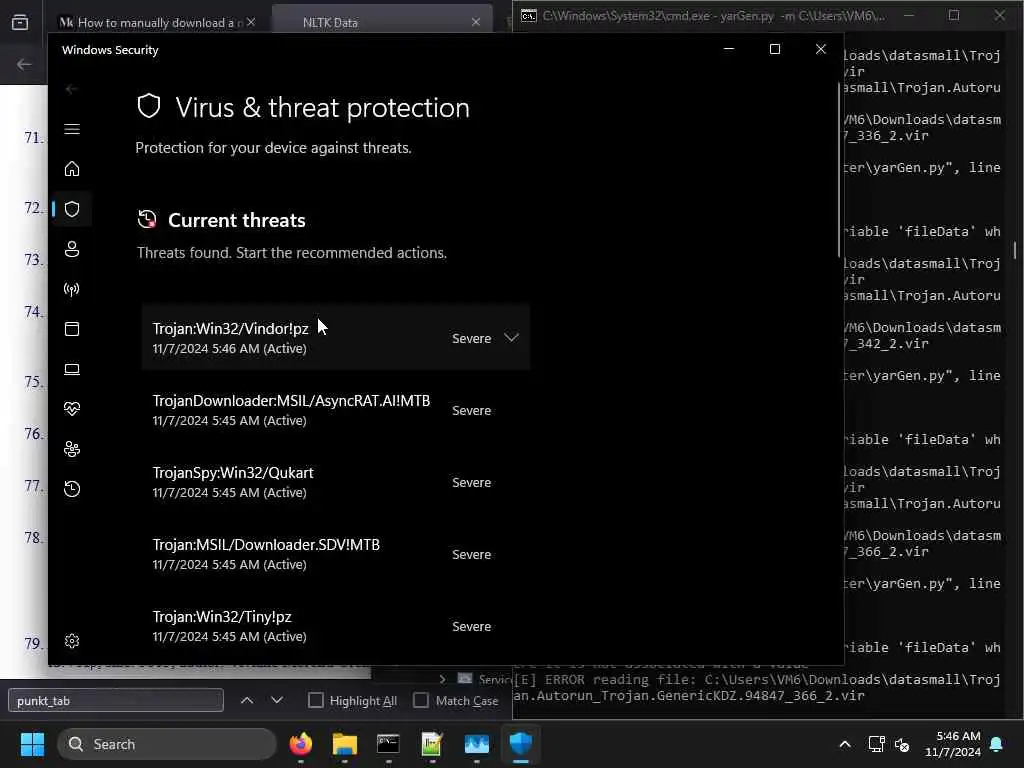Open Home in Windows Security sidebar
The width and height of the screenshot is (1024, 768).
72,169
